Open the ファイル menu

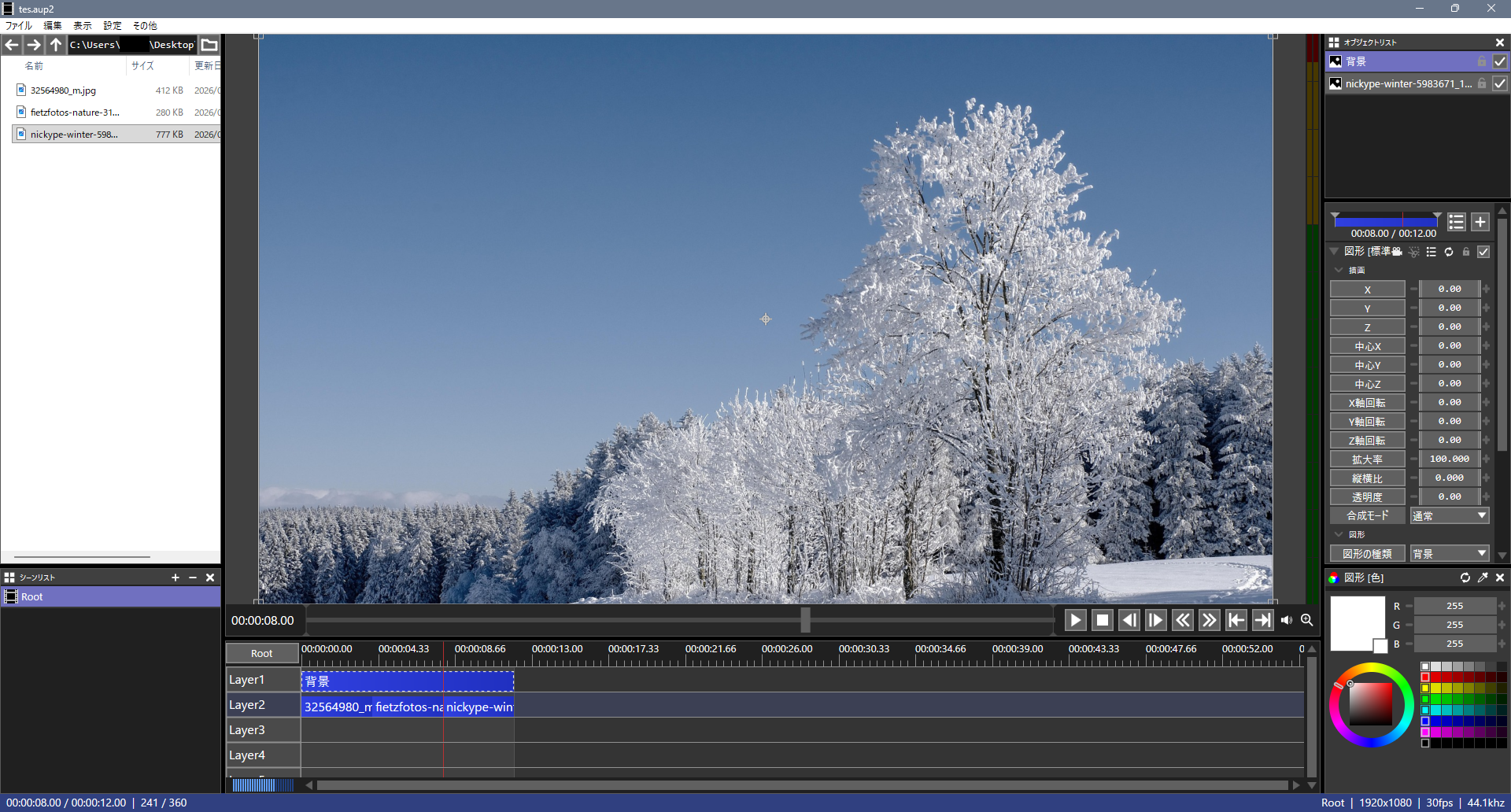pyautogui.click(x=18, y=26)
